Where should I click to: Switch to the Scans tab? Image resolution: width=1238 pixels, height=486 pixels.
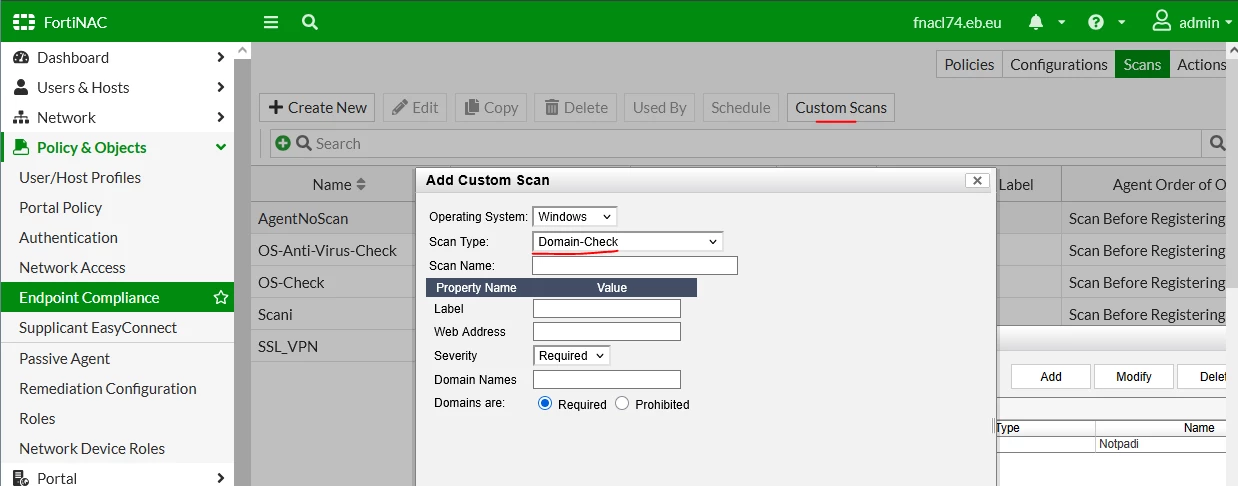coord(1142,64)
